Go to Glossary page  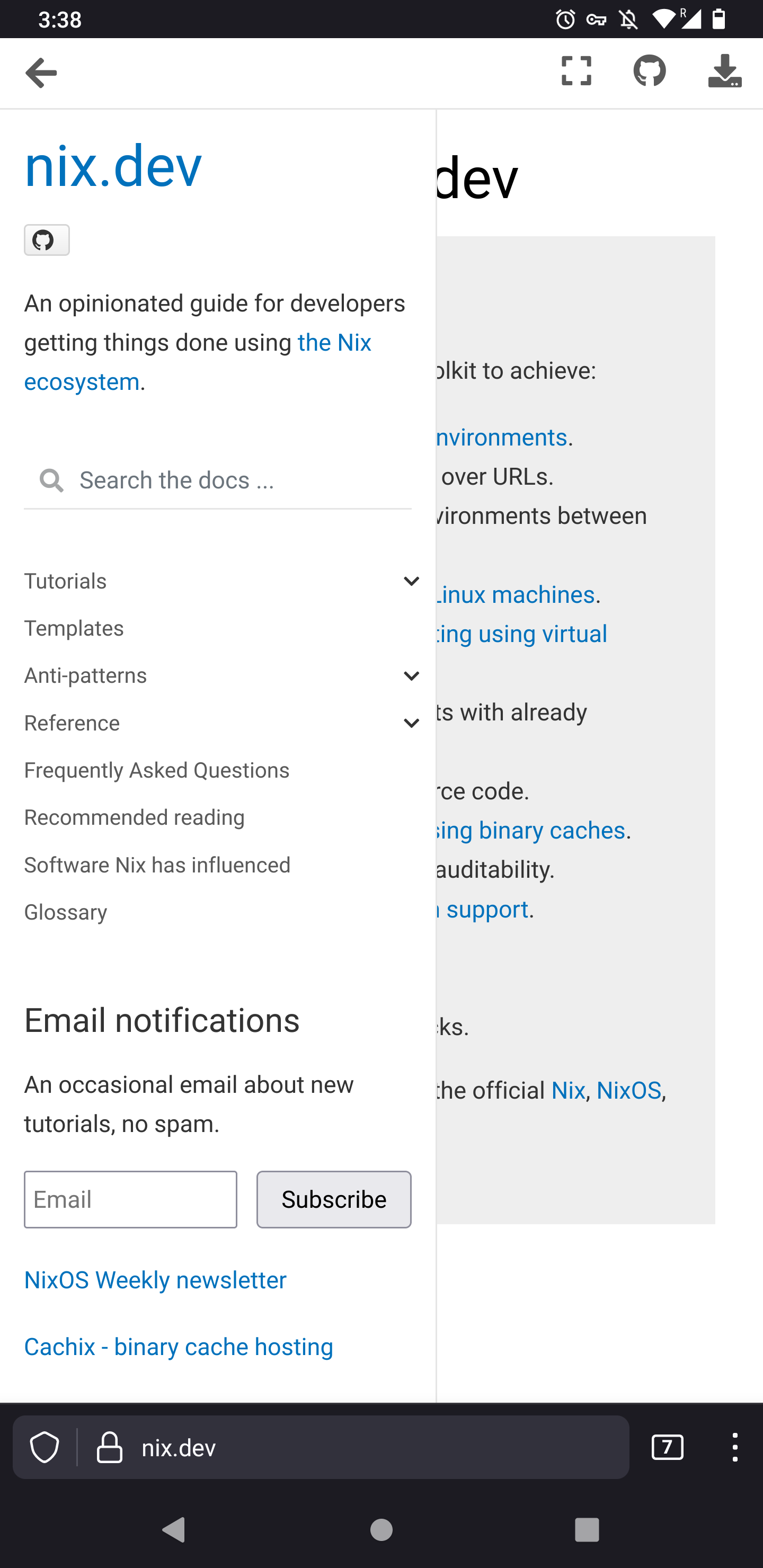point(66,912)
